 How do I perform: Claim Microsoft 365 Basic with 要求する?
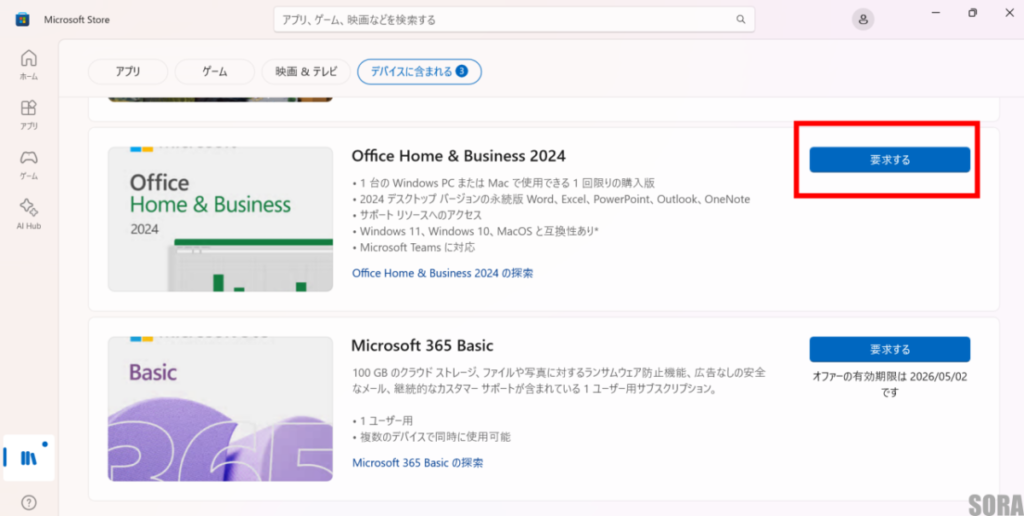pyautogui.click(x=889, y=349)
